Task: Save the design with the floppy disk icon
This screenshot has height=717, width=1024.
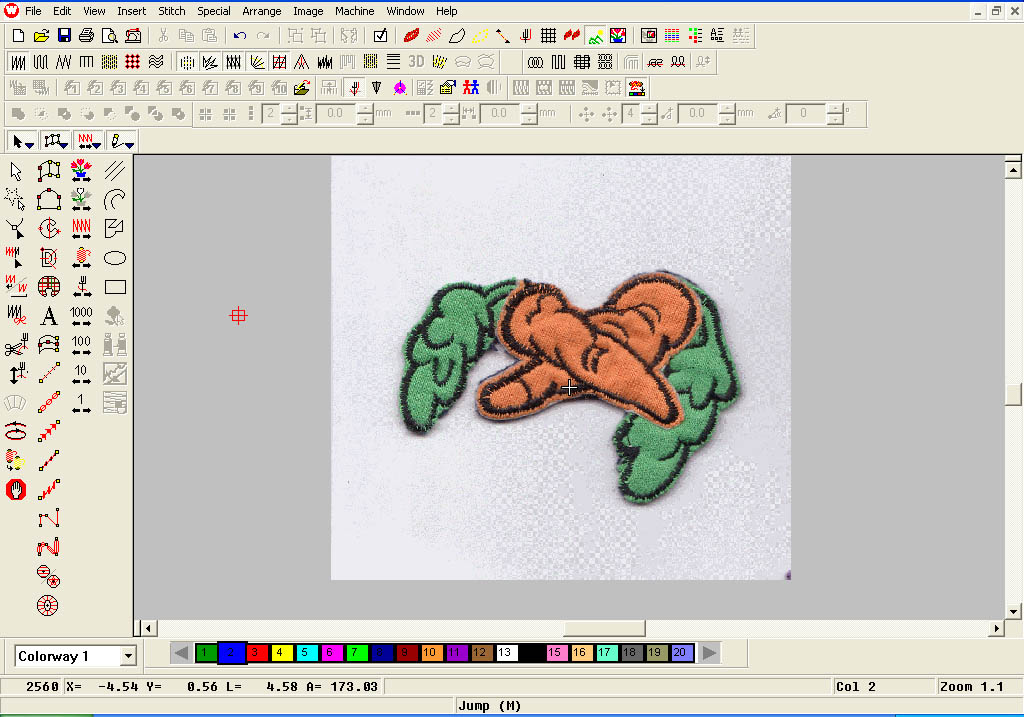Action: (64, 36)
